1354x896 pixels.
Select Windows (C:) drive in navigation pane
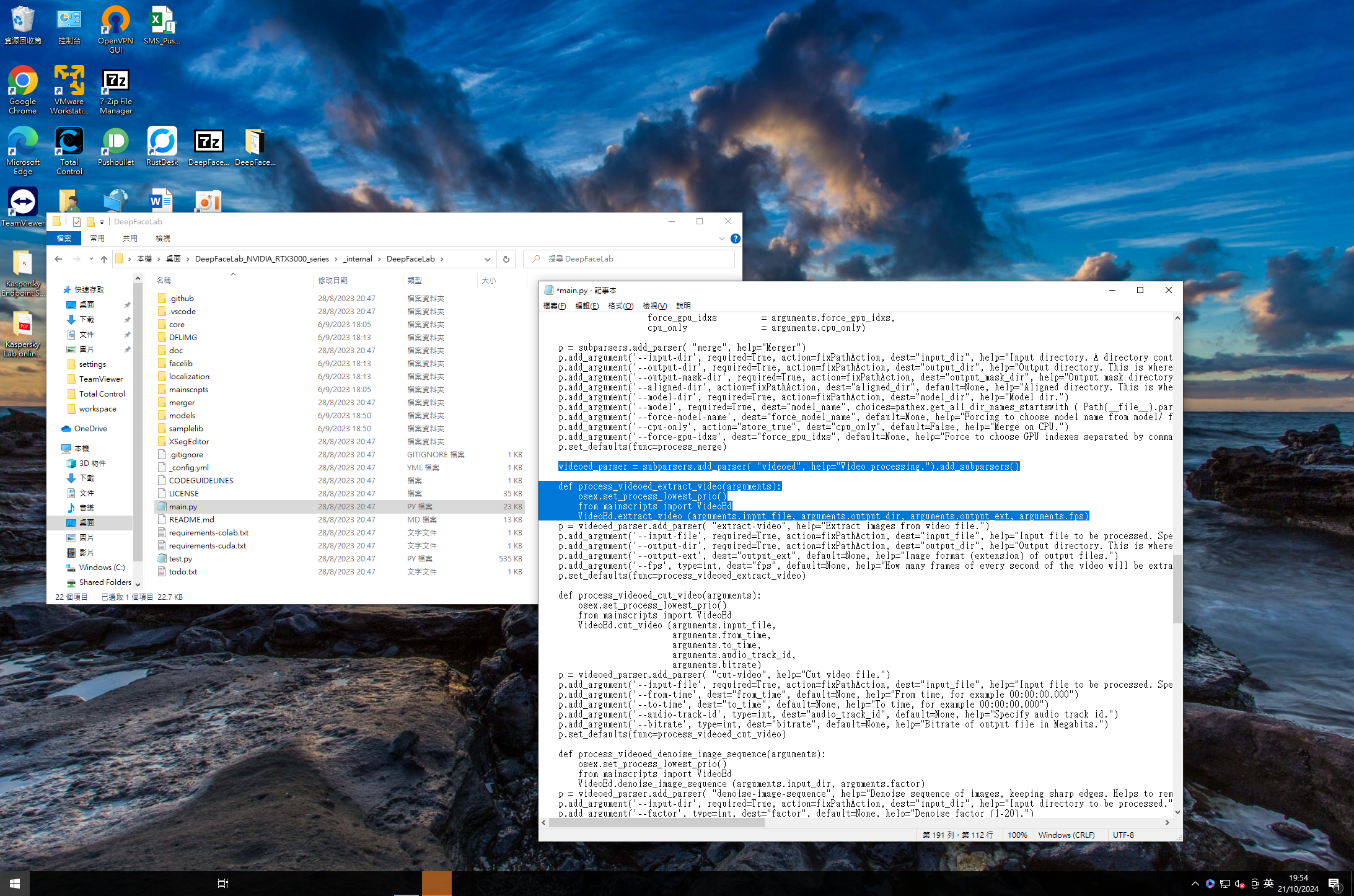pyautogui.click(x=102, y=568)
